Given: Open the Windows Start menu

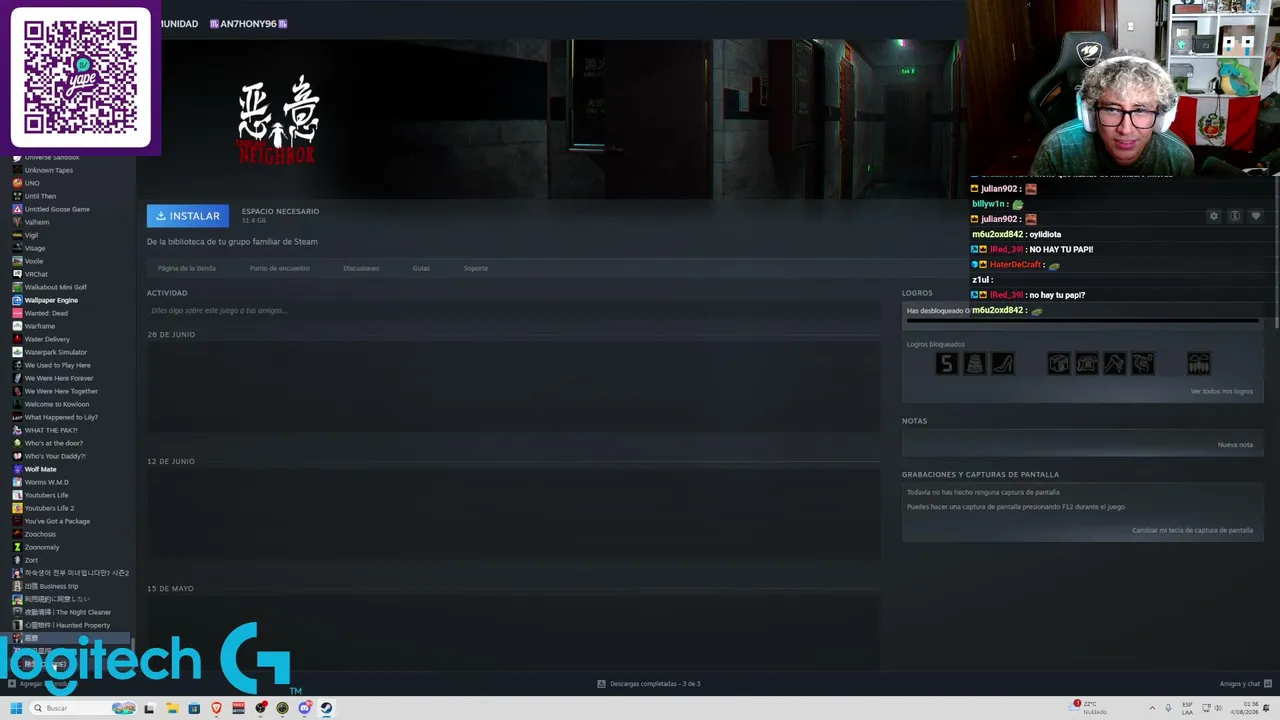Looking at the screenshot, I should 16,708.
